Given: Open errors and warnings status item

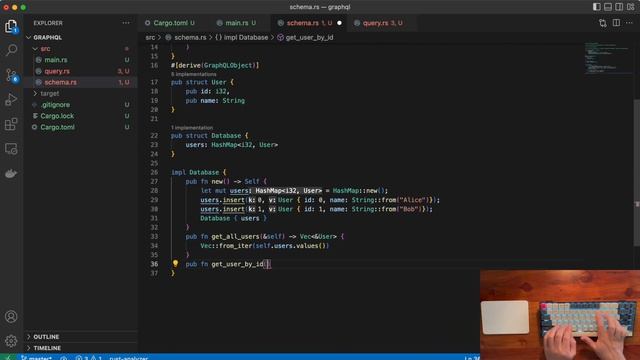Looking at the screenshot, I should click(x=88, y=358).
